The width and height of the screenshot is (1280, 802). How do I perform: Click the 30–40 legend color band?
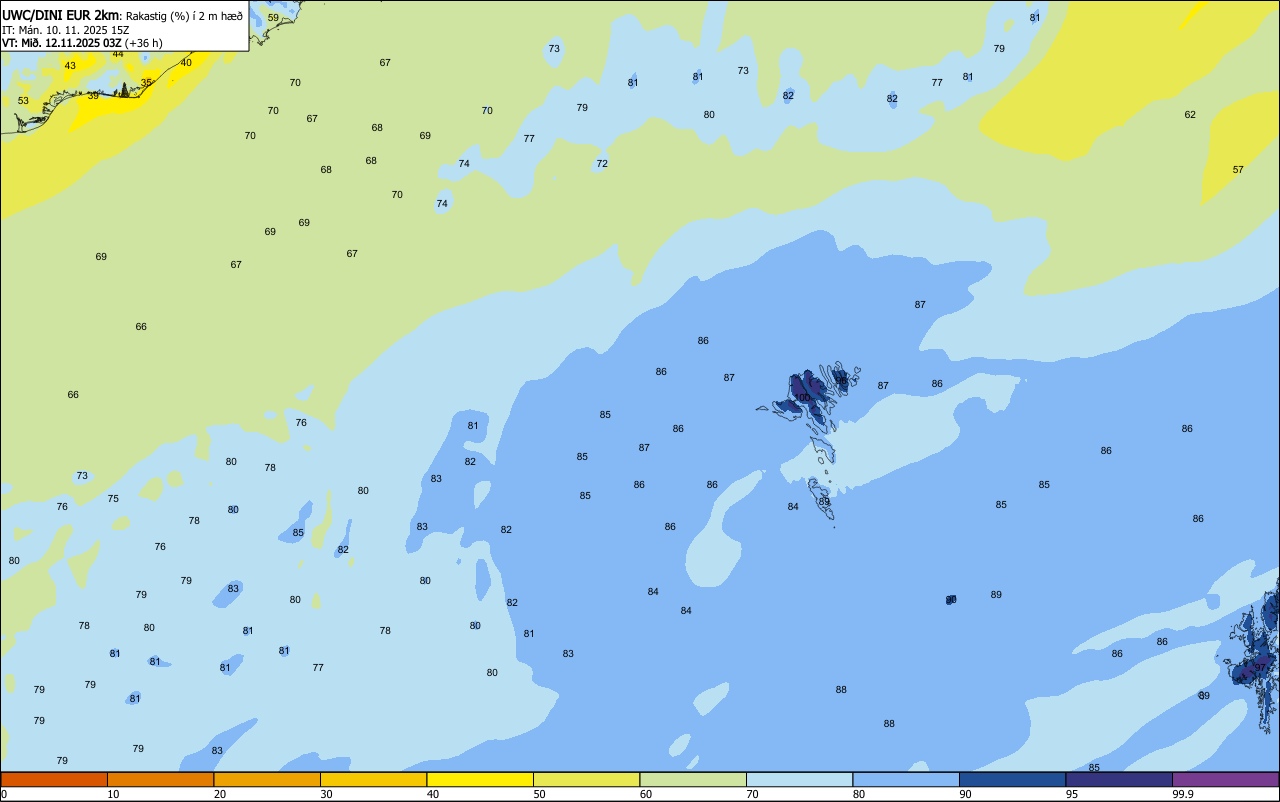tap(373, 779)
